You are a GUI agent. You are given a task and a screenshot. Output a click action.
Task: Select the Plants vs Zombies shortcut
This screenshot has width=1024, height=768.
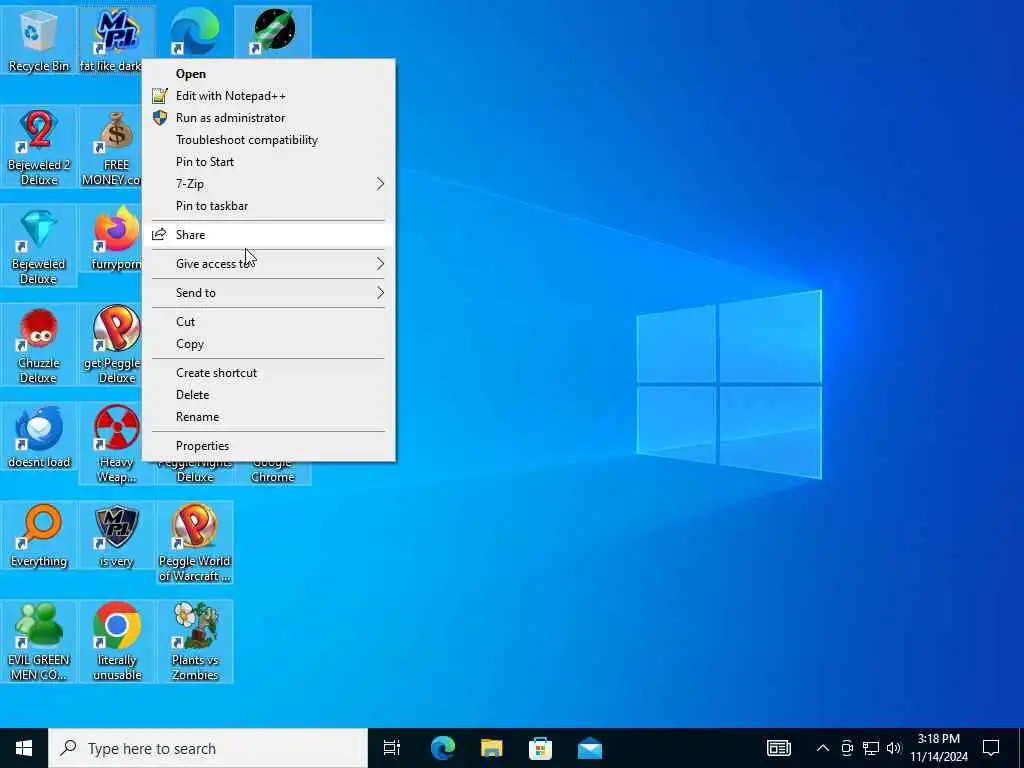(x=195, y=642)
